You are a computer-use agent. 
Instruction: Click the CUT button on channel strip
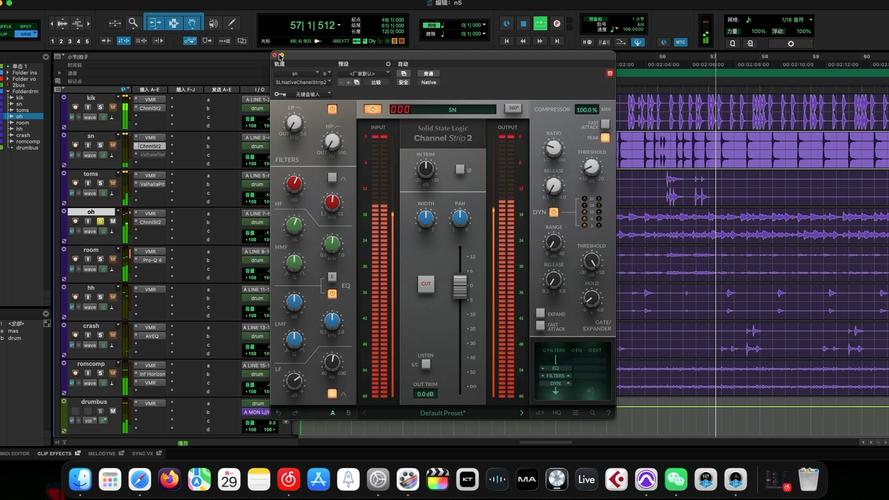click(426, 284)
